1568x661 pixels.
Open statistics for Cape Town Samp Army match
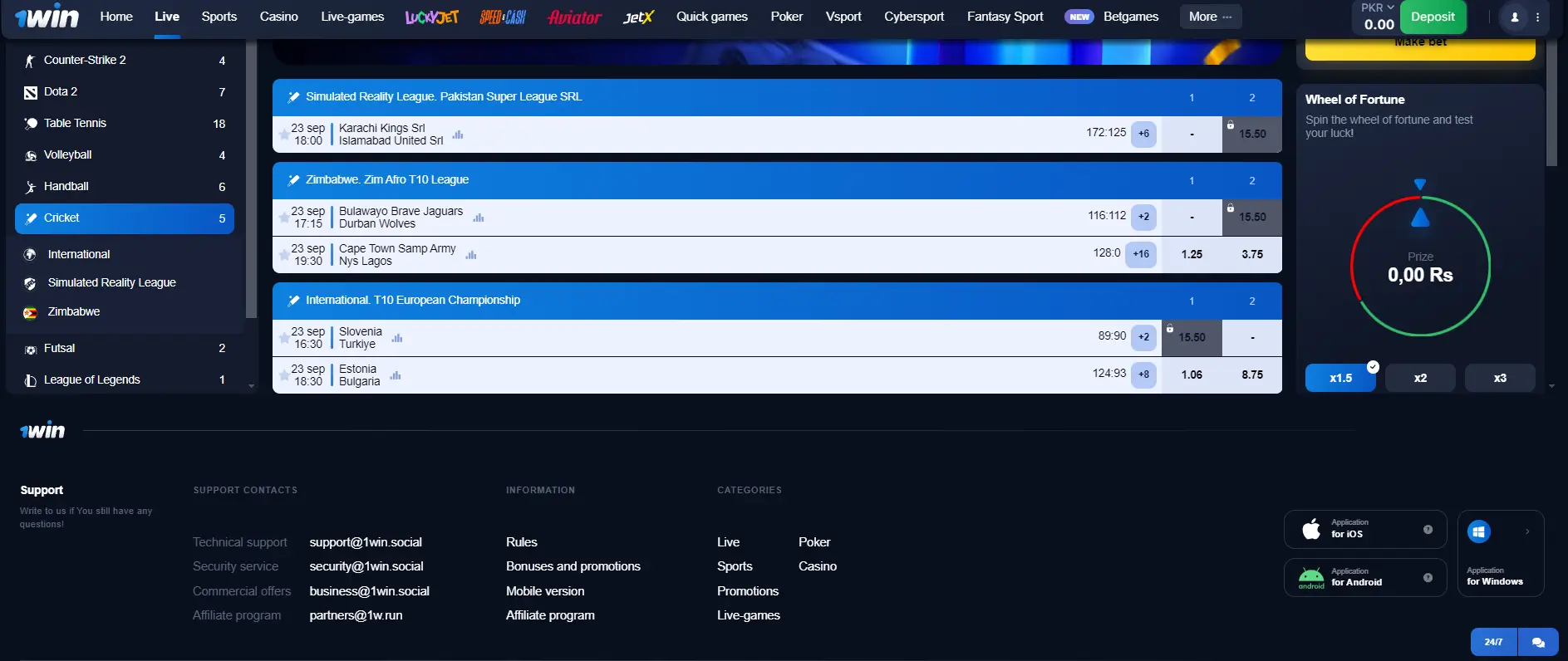(471, 255)
